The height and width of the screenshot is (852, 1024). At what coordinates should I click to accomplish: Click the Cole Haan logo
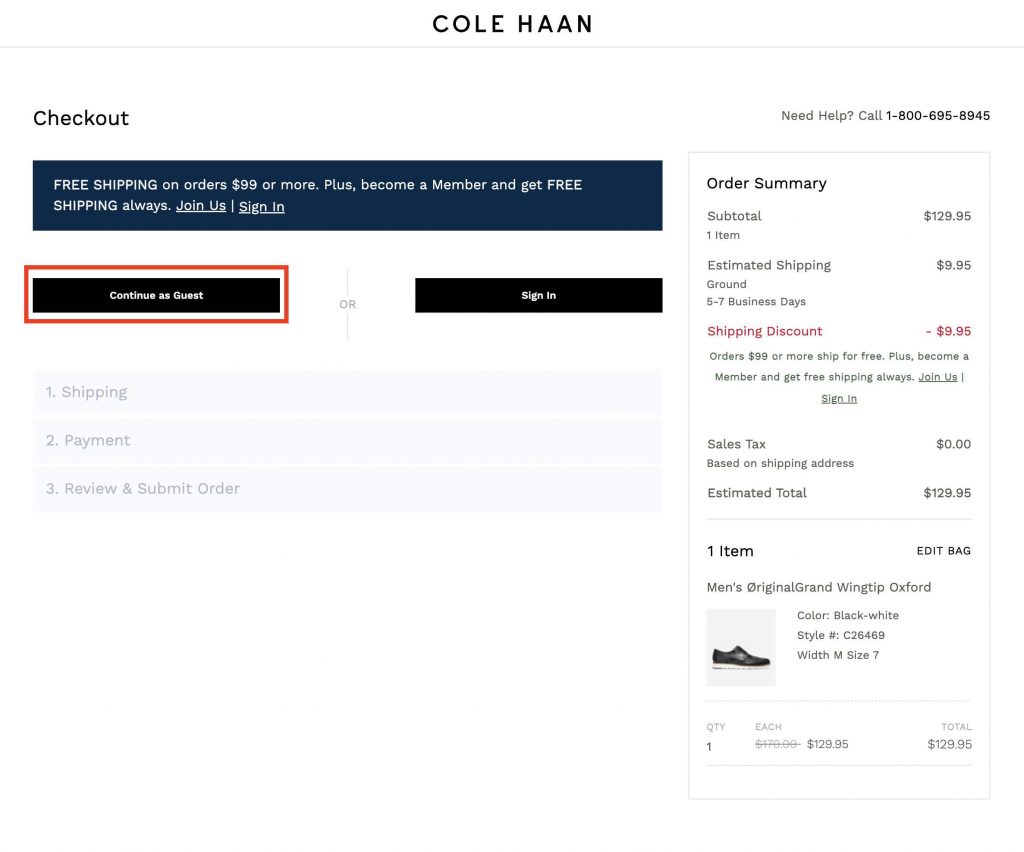(x=512, y=23)
